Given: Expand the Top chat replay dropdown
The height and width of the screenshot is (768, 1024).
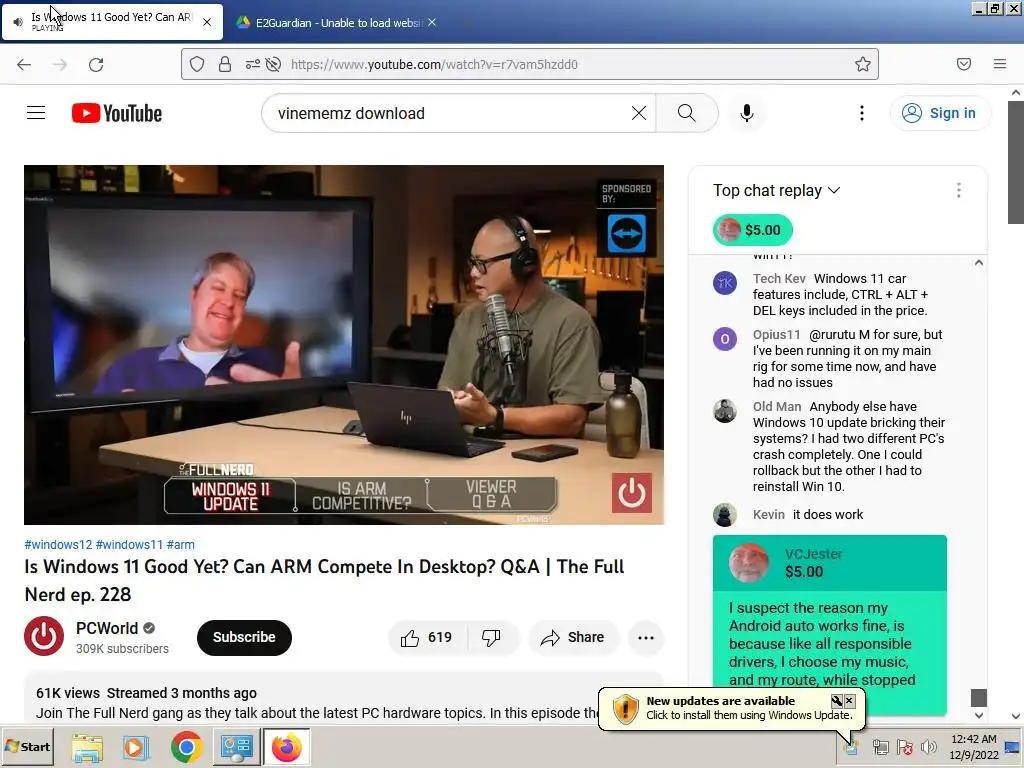Looking at the screenshot, I should [776, 190].
